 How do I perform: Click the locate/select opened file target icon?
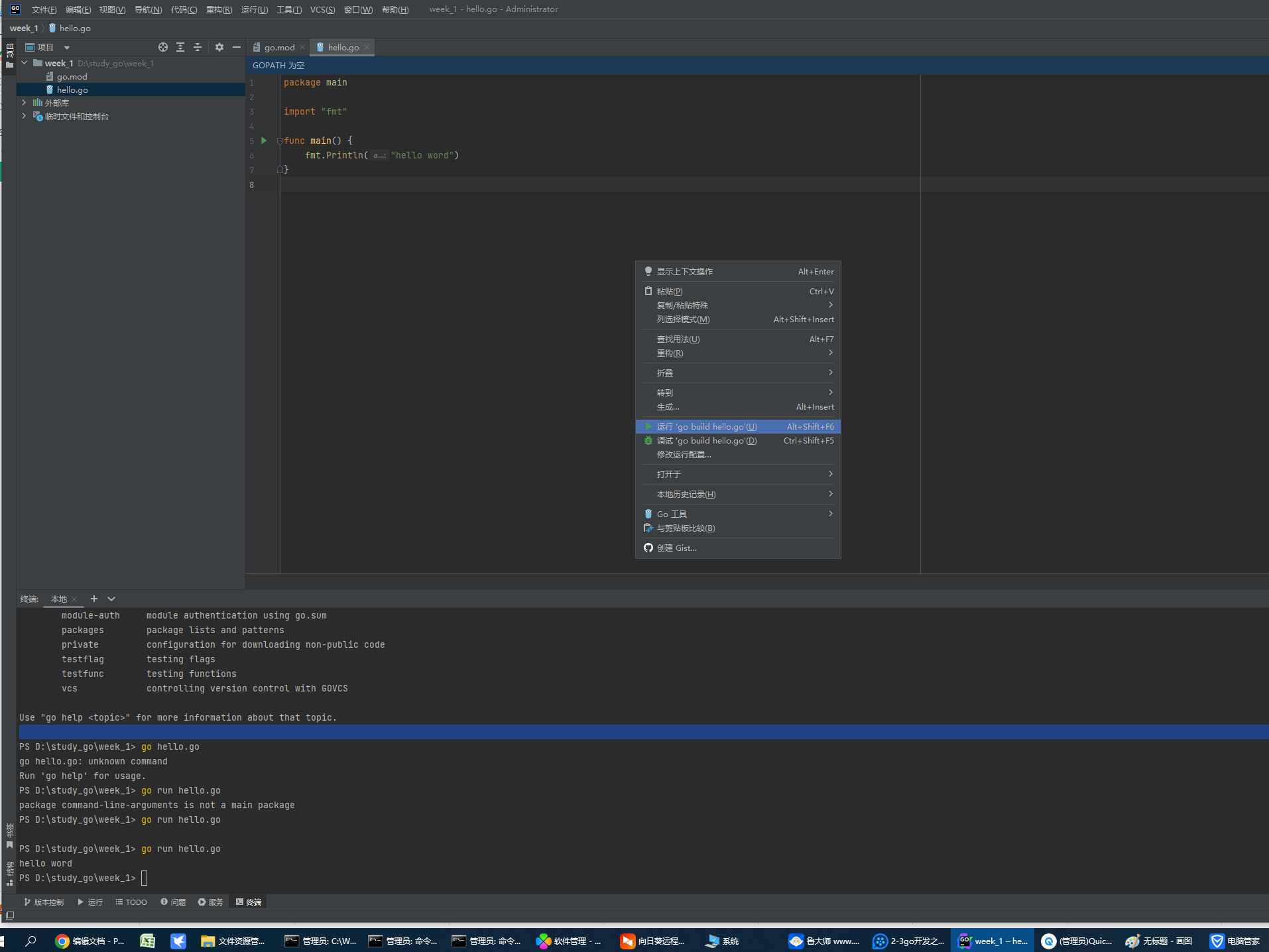163,47
